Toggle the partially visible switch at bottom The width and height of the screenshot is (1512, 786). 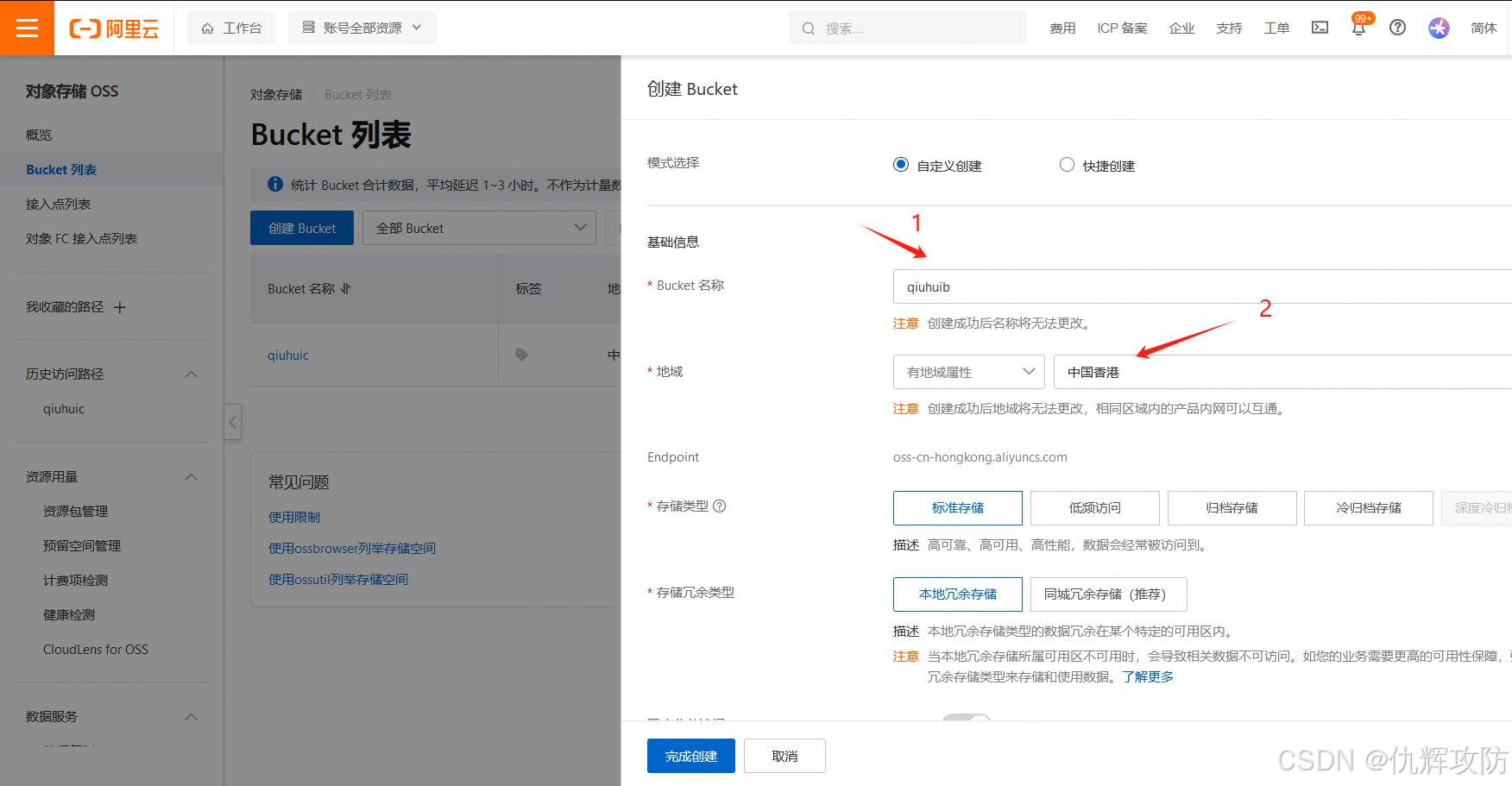click(x=967, y=717)
